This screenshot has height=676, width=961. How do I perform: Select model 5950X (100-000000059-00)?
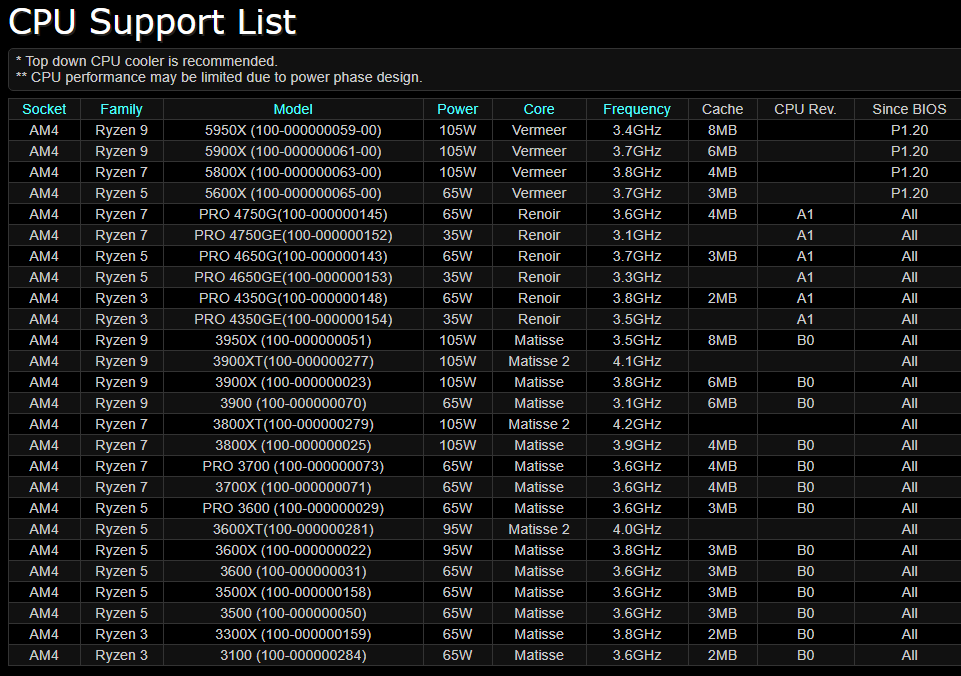293,130
